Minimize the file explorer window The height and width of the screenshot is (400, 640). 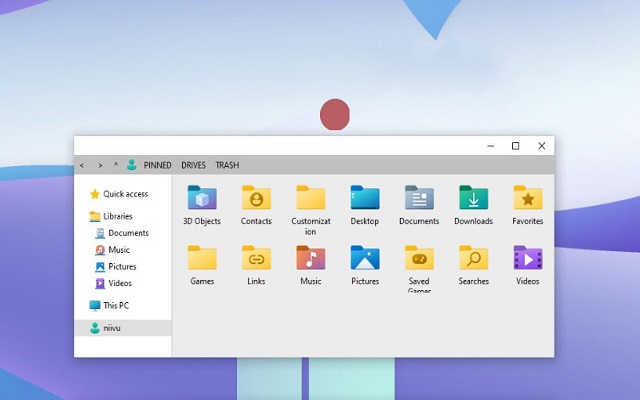pyautogui.click(x=491, y=146)
